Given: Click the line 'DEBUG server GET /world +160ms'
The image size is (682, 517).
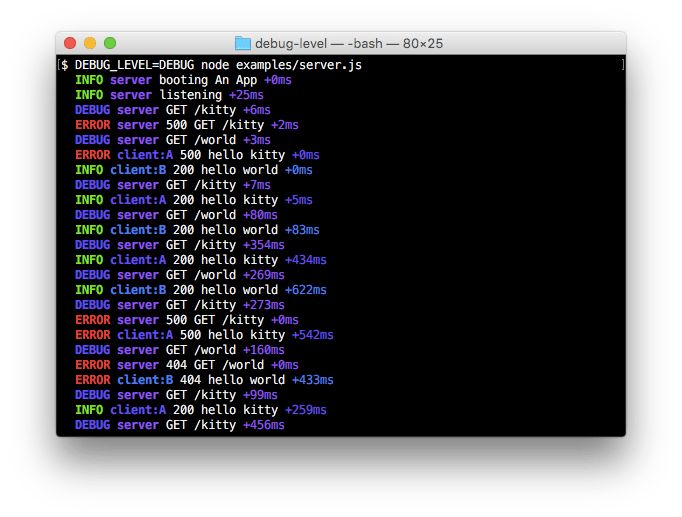Looking at the screenshot, I should click(180, 350).
